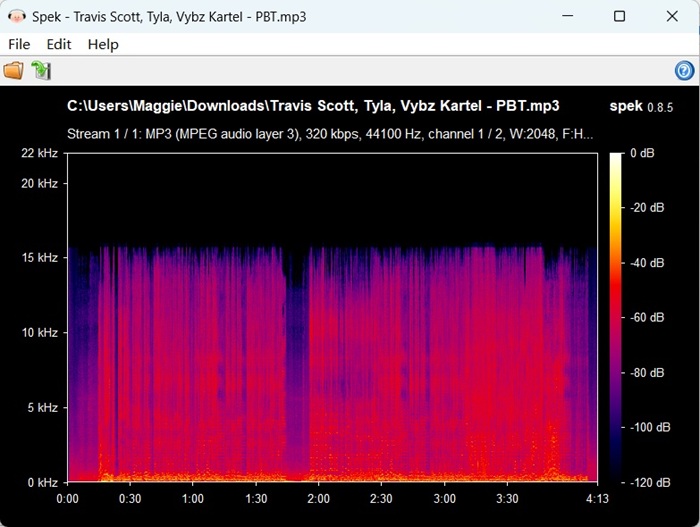This screenshot has height=527, width=700.
Task: Click the 0 kHz frequency label
Action: pos(42,483)
